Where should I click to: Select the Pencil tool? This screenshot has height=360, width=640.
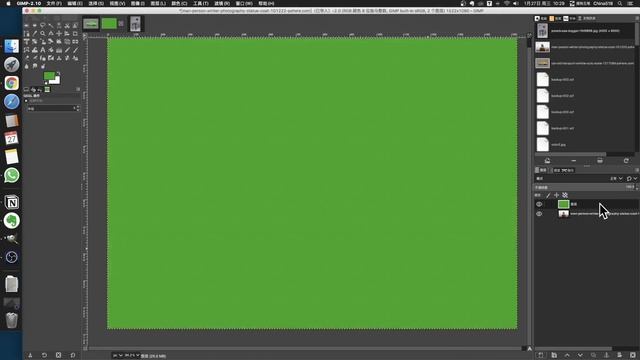(x=67, y=50)
